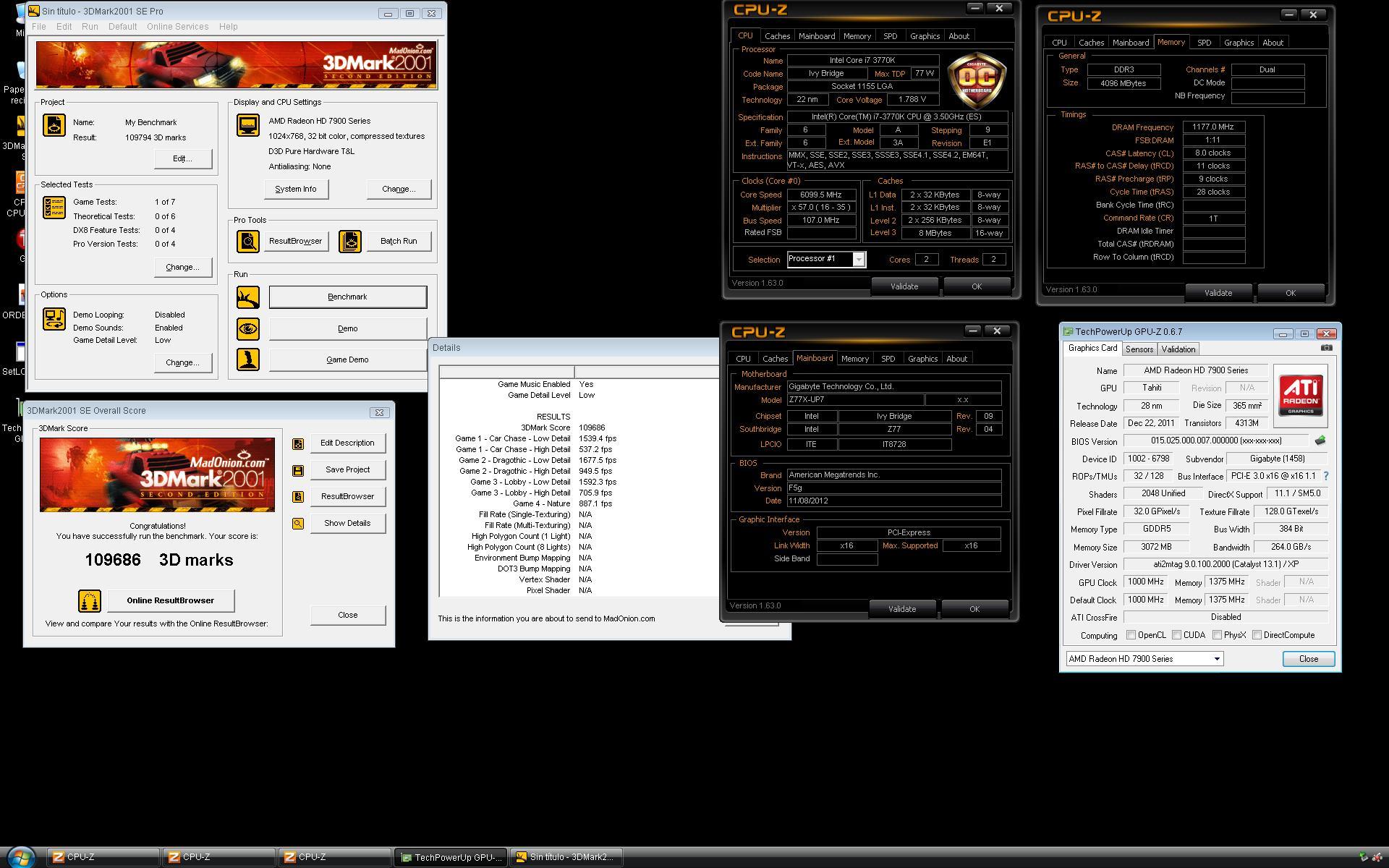The height and width of the screenshot is (868, 1389).
Task: Click the Demo eye icon
Action: coord(248,329)
